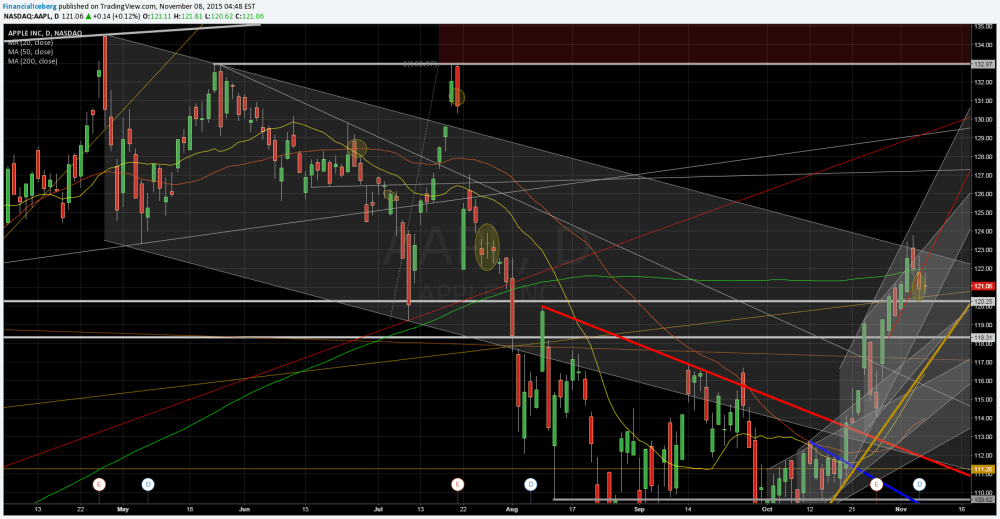Click the yellow 111.26 price label
This screenshot has height=519, width=1000.
(x=983, y=469)
